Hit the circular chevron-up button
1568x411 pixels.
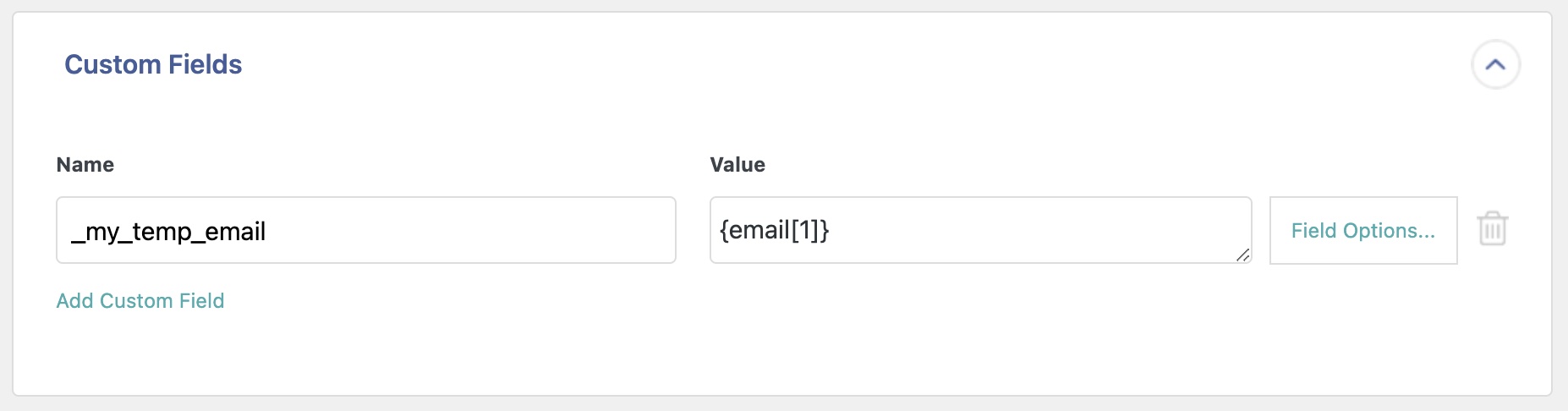click(1495, 64)
